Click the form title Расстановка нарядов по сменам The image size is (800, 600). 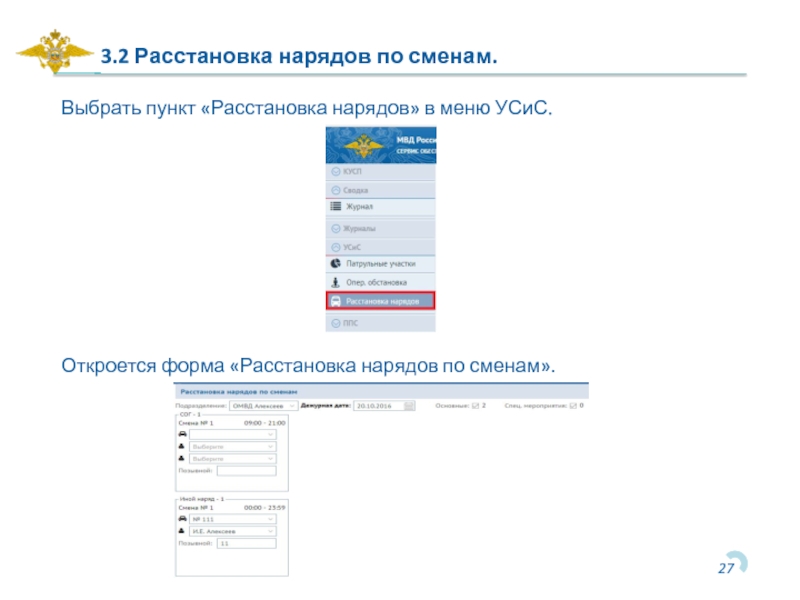(x=239, y=391)
